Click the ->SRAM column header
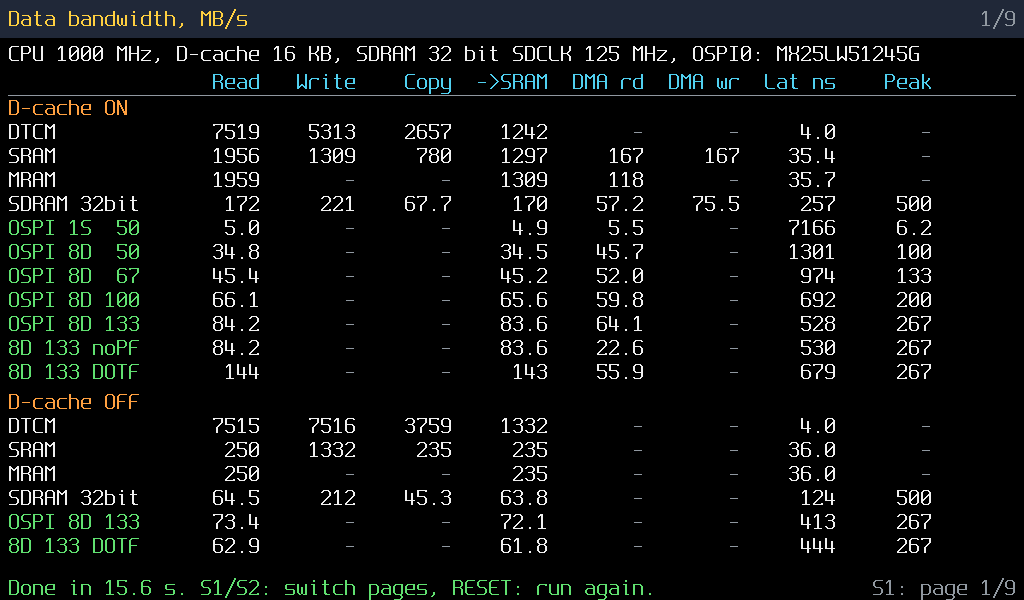This screenshot has width=1024, height=600. (512, 82)
